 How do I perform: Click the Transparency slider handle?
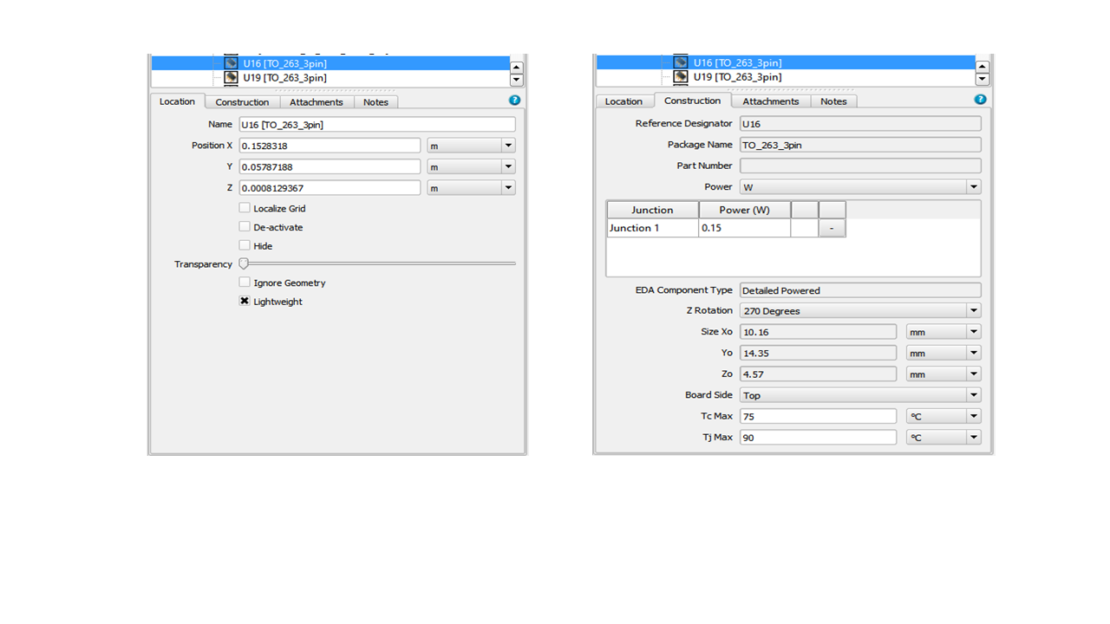[x=243, y=264]
